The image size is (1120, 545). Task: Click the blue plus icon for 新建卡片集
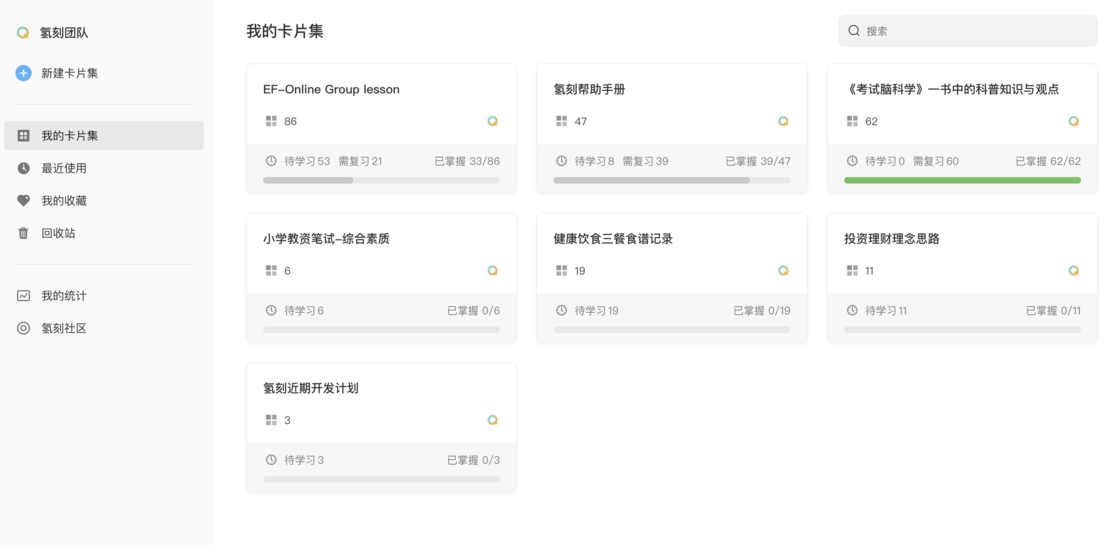point(24,73)
